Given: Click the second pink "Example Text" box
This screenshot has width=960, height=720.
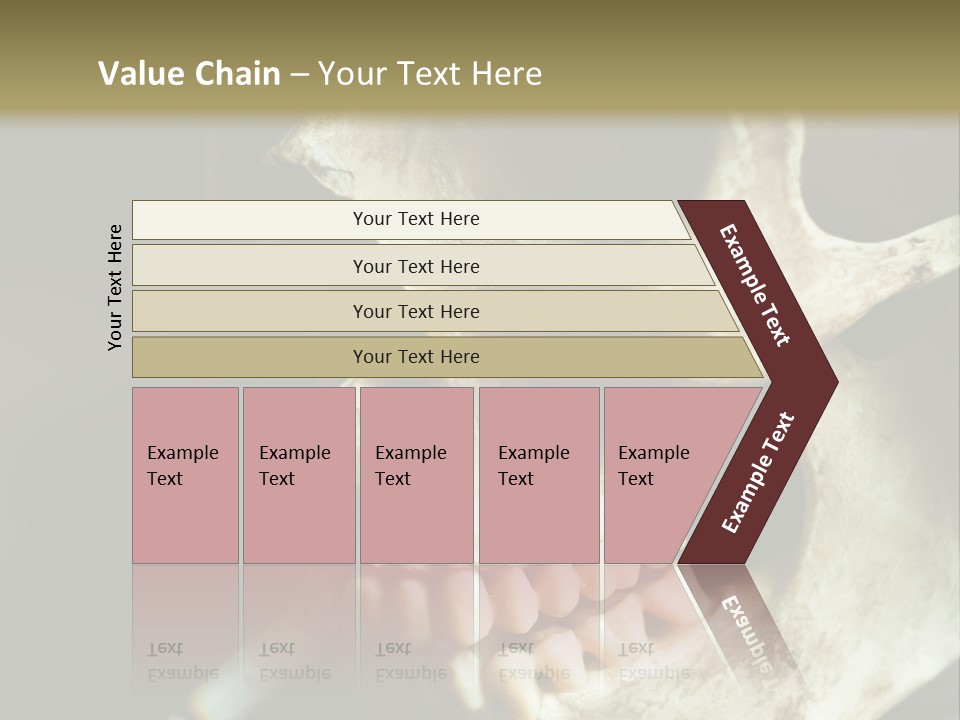Looking at the screenshot, I should [x=298, y=474].
